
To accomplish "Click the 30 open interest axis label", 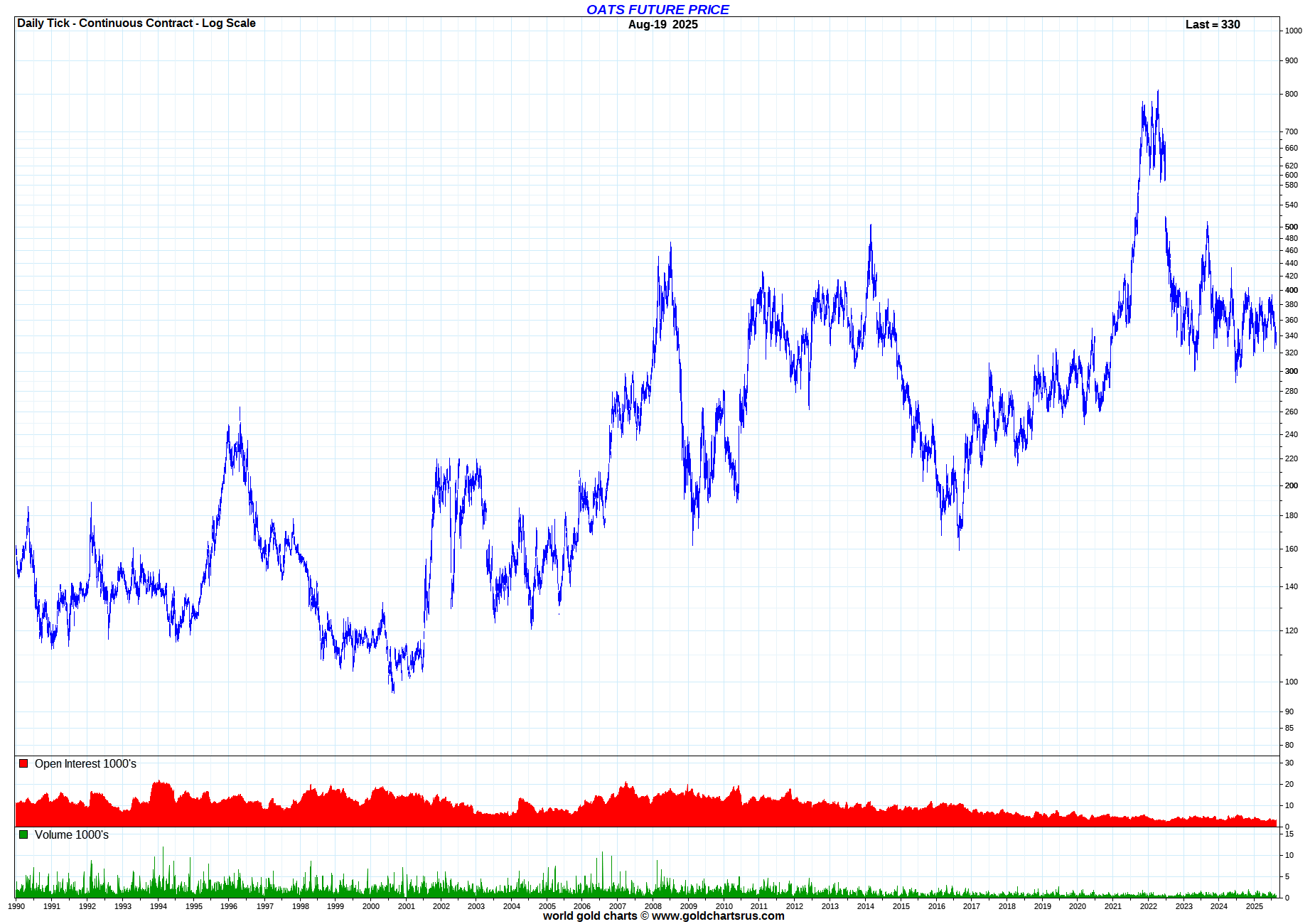I will point(1289,763).
